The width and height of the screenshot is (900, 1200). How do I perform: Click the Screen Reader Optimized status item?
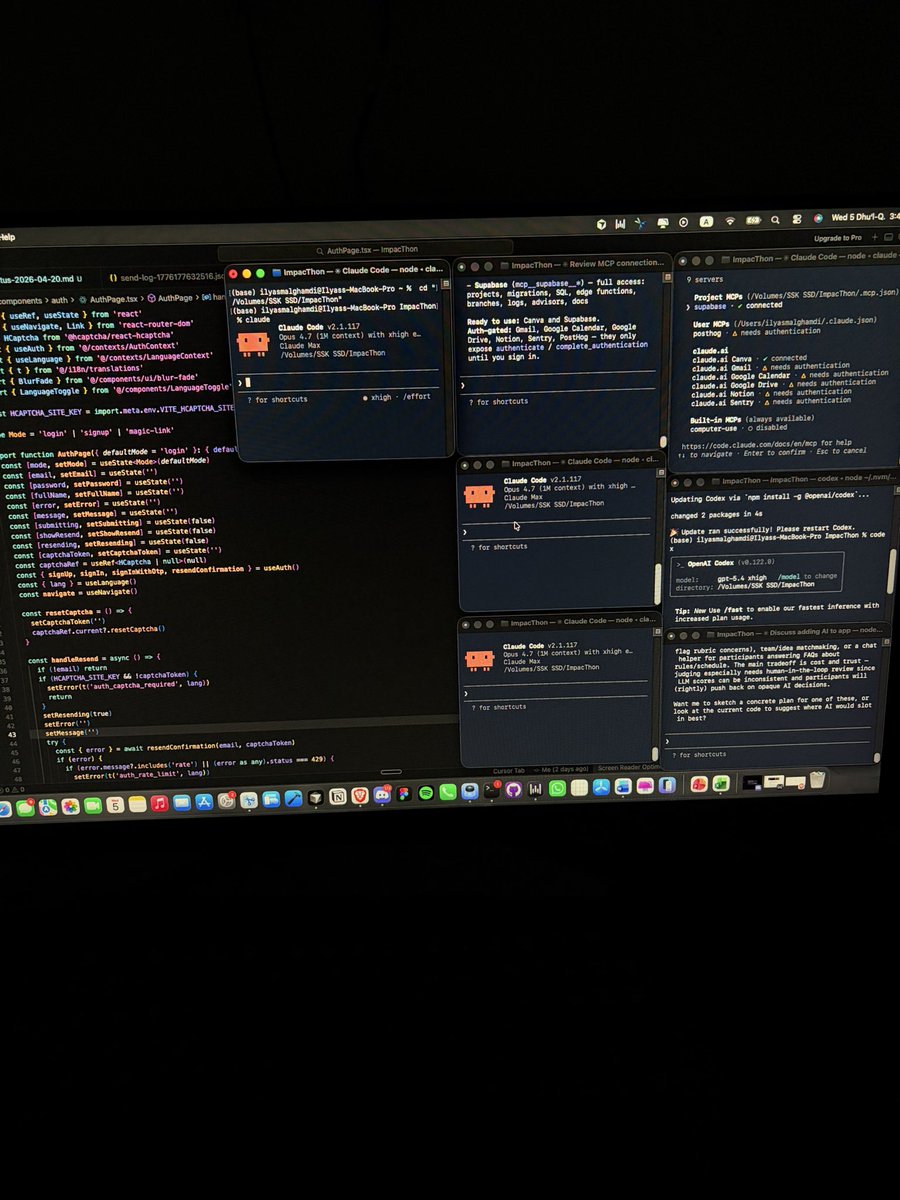coord(627,768)
